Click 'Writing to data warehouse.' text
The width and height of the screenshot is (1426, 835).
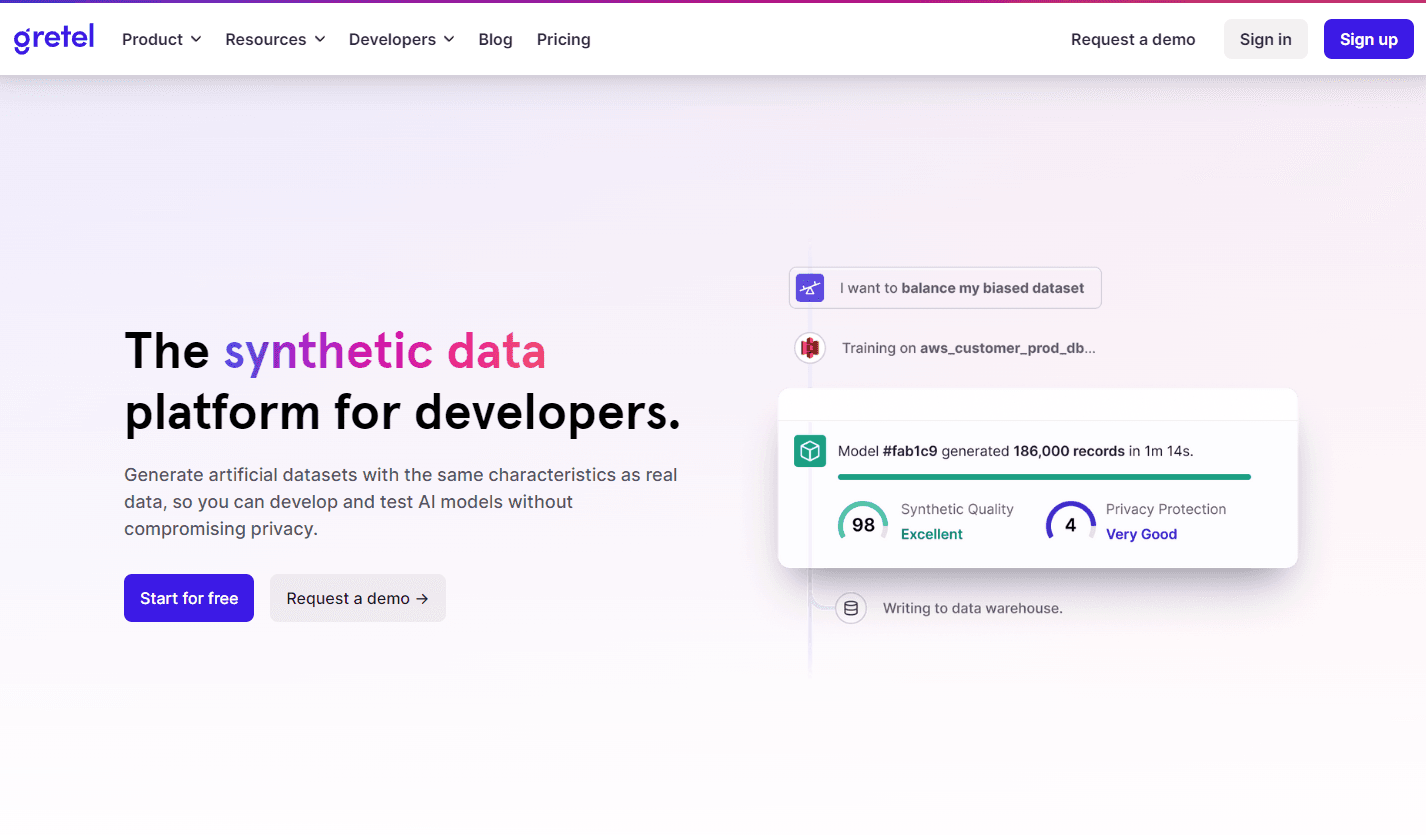[972, 608]
